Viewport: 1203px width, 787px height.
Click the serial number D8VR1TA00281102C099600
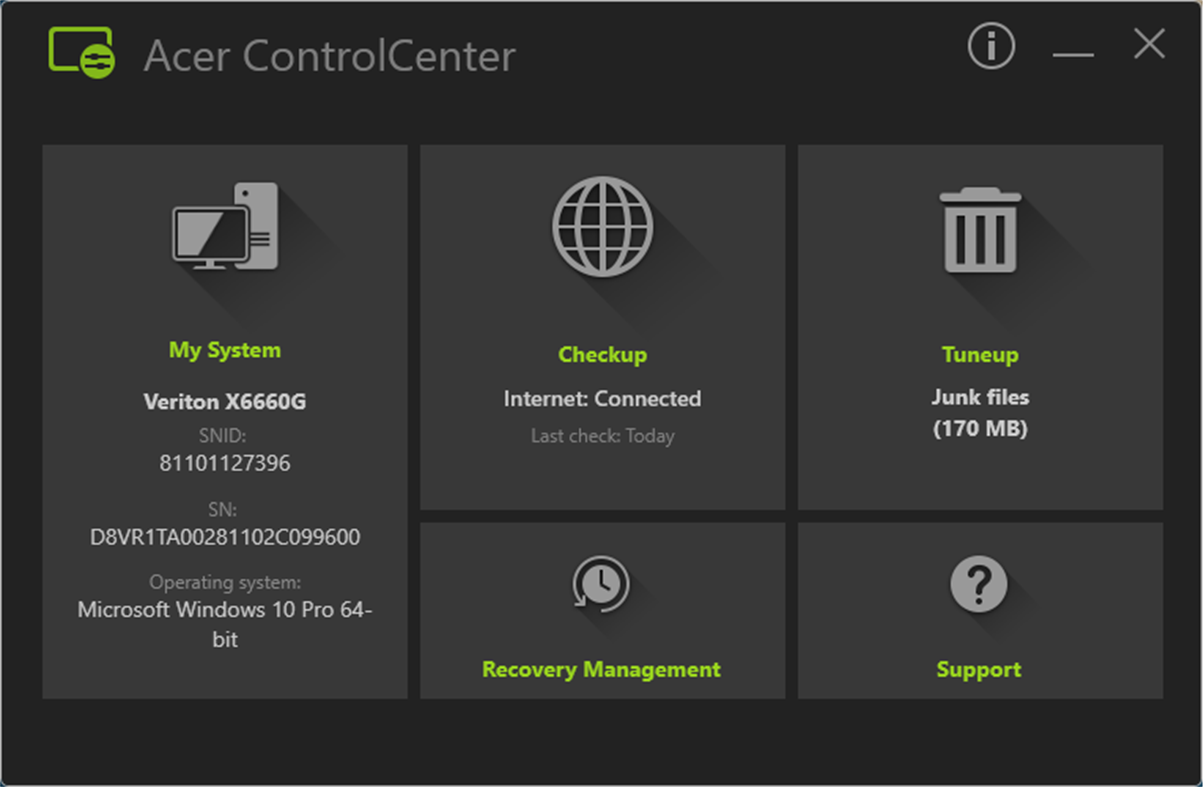pyautogui.click(x=224, y=537)
